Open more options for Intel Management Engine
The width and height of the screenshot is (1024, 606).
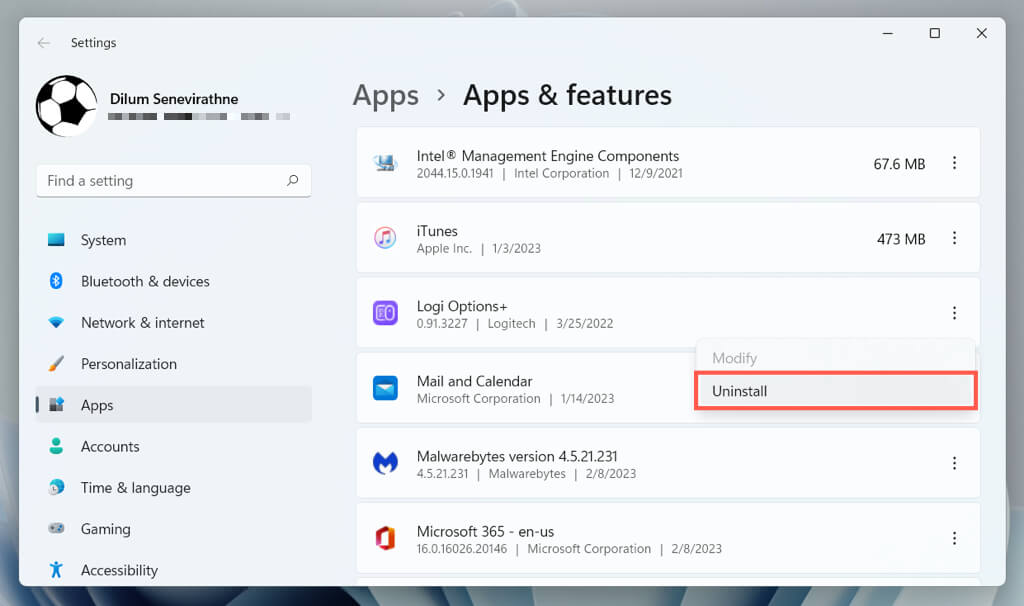coord(954,163)
